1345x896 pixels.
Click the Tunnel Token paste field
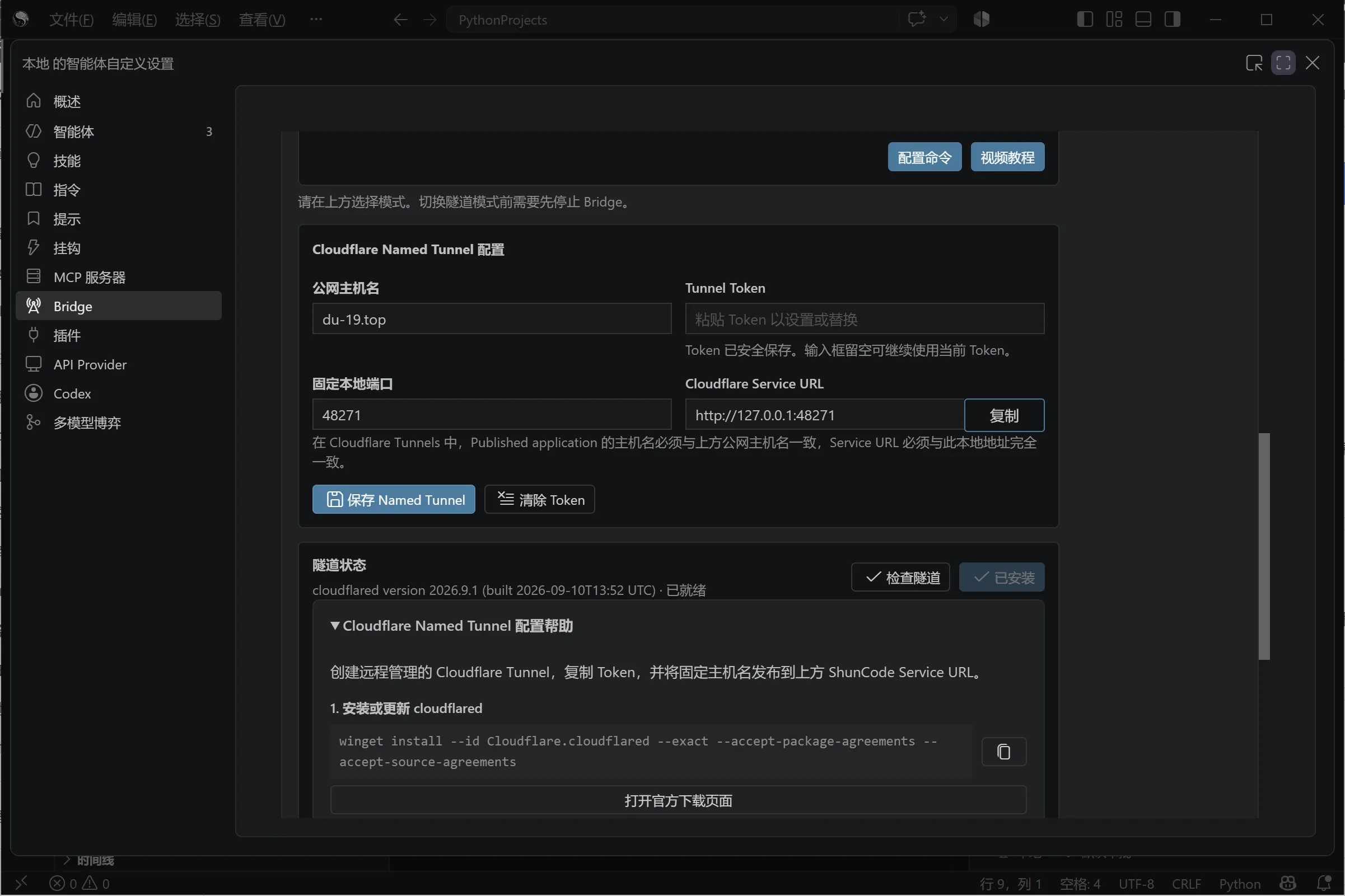pyautogui.click(x=864, y=319)
